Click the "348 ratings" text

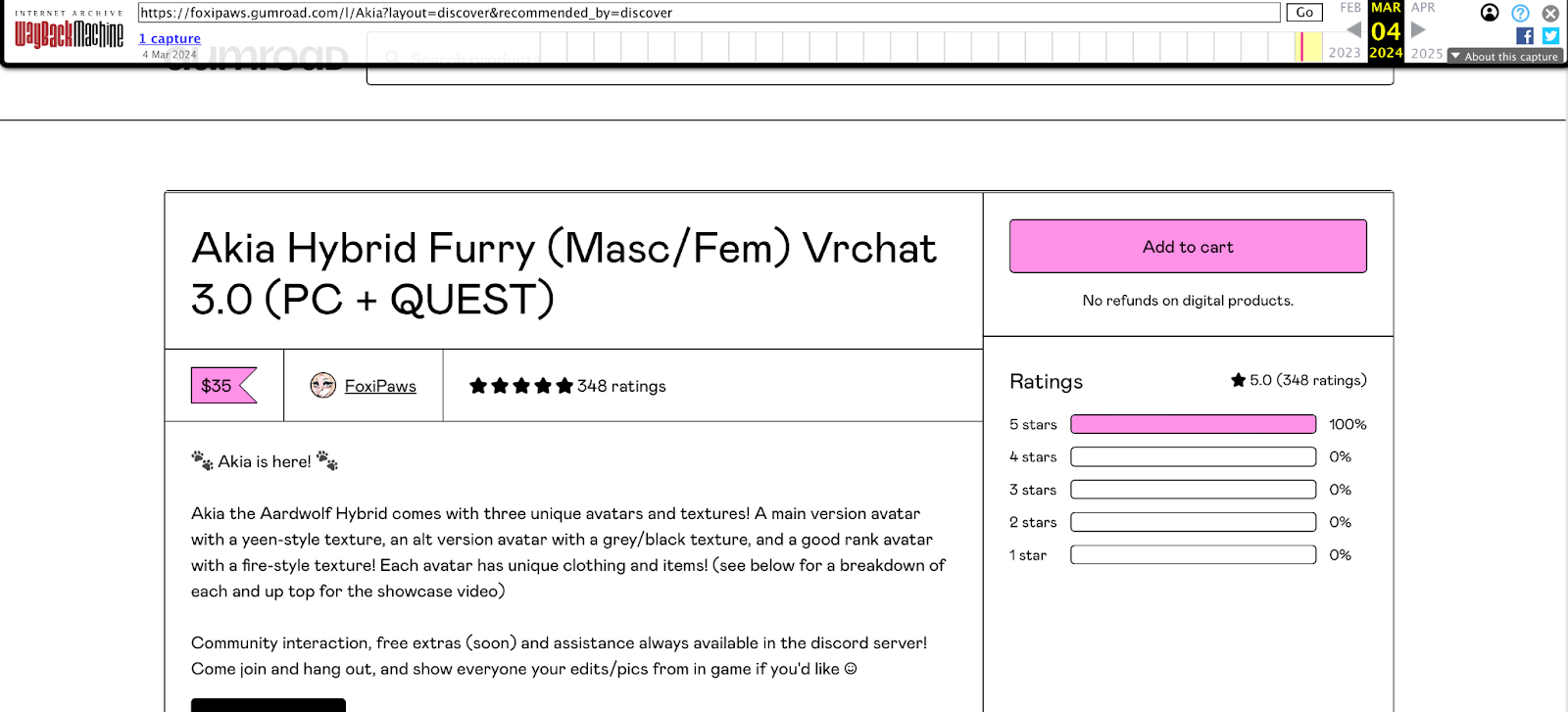[x=621, y=386]
